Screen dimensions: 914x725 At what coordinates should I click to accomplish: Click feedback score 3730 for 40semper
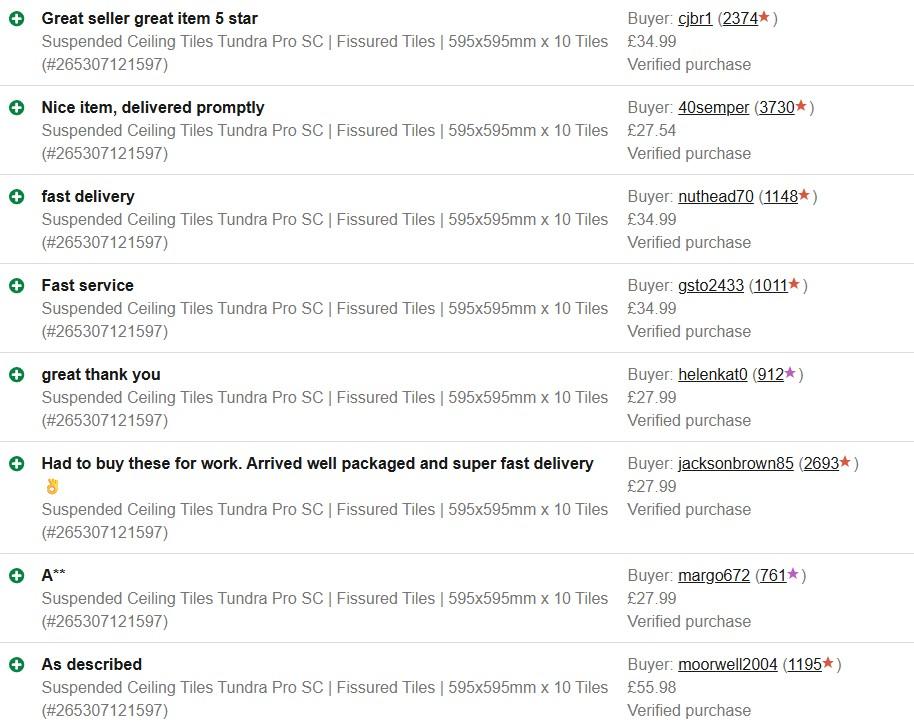click(x=777, y=107)
